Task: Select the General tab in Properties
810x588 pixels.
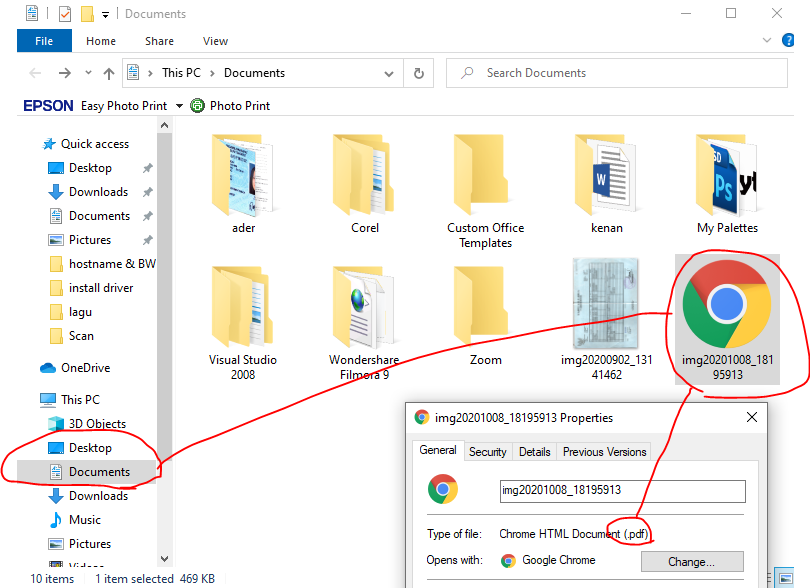Action: 438,450
